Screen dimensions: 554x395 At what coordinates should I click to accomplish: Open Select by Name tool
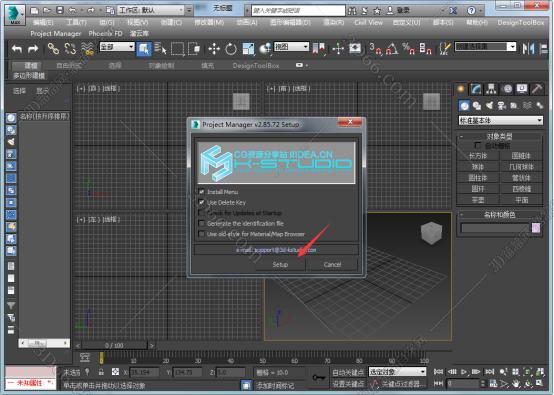[x=160, y=48]
